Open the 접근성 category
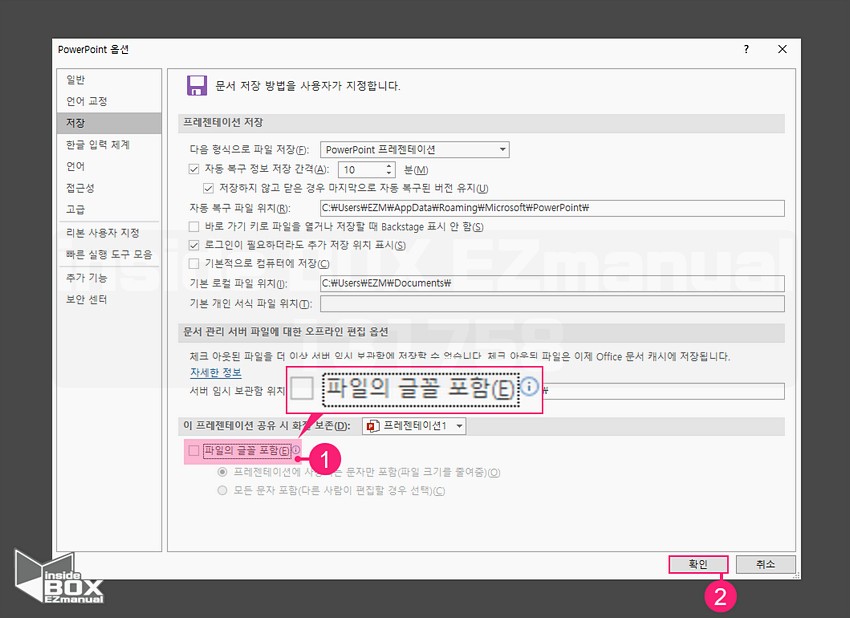The image size is (850, 618). click(x=109, y=188)
